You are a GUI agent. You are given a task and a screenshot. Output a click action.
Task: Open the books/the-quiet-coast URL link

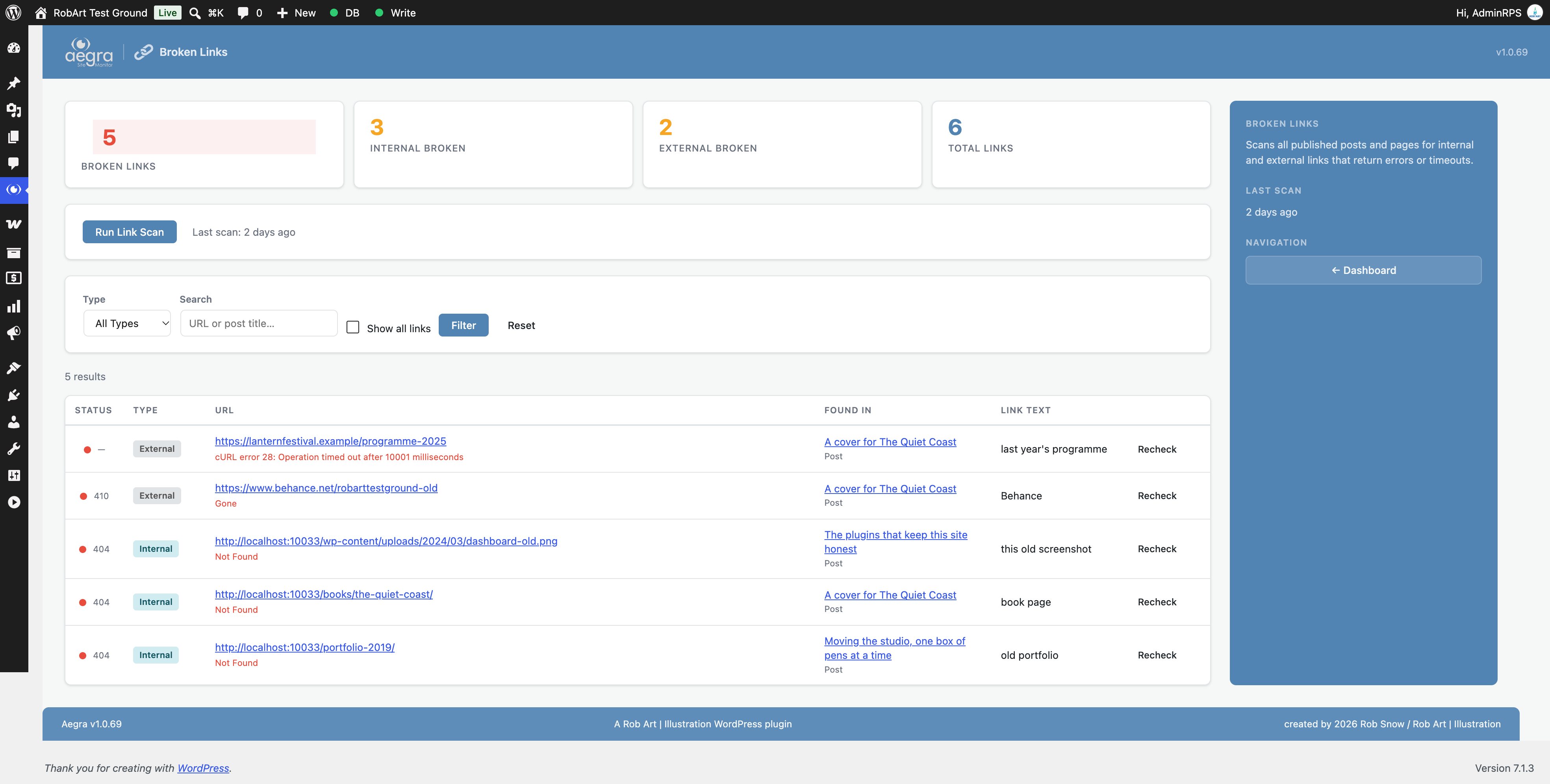tap(324, 594)
